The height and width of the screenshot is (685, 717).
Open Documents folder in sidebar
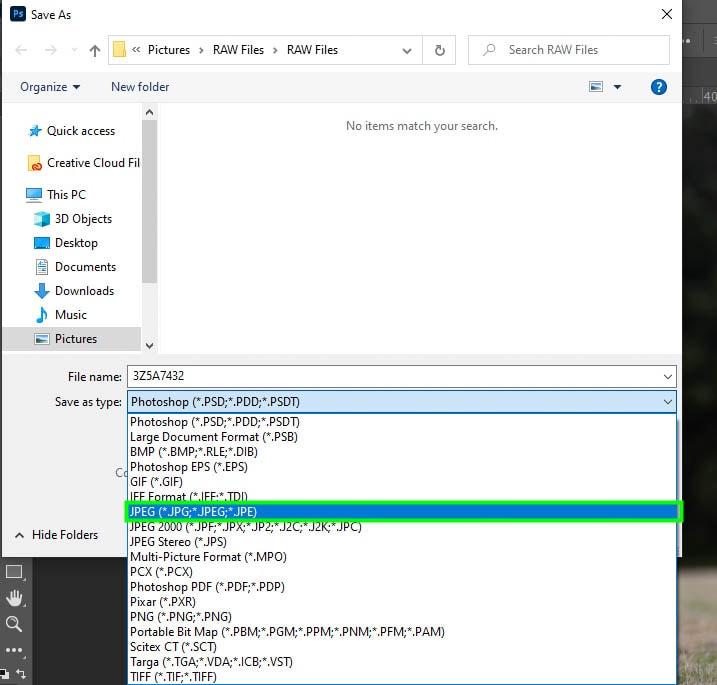75,267
